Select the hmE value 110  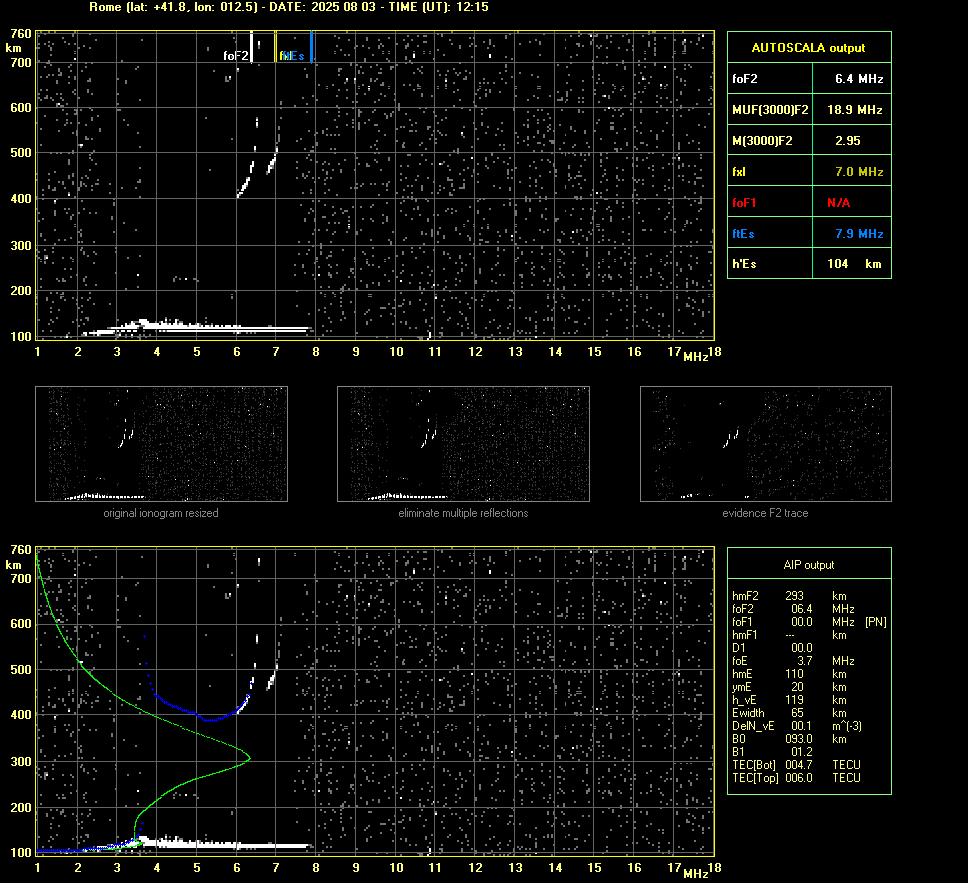(795, 674)
